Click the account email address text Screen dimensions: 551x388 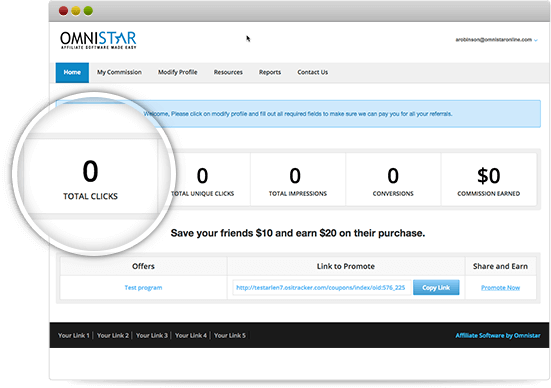494,40
